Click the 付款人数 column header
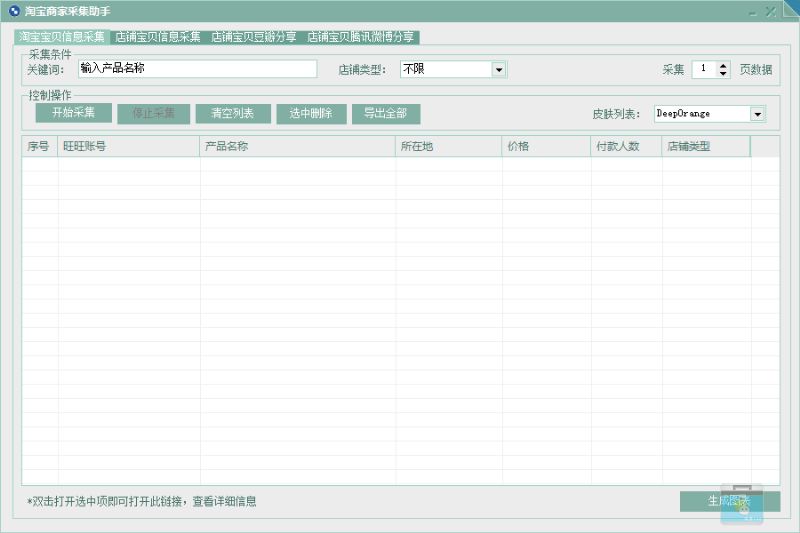 tap(627, 146)
